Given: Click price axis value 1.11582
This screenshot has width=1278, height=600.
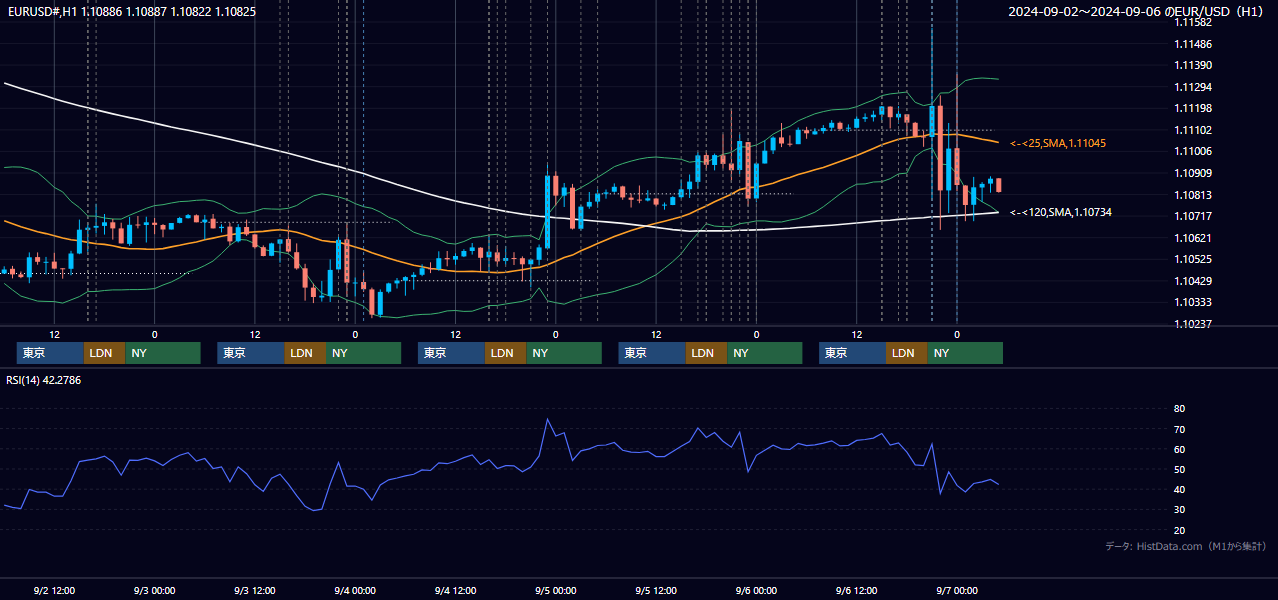Looking at the screenshot, I should tap(1193, 22).
